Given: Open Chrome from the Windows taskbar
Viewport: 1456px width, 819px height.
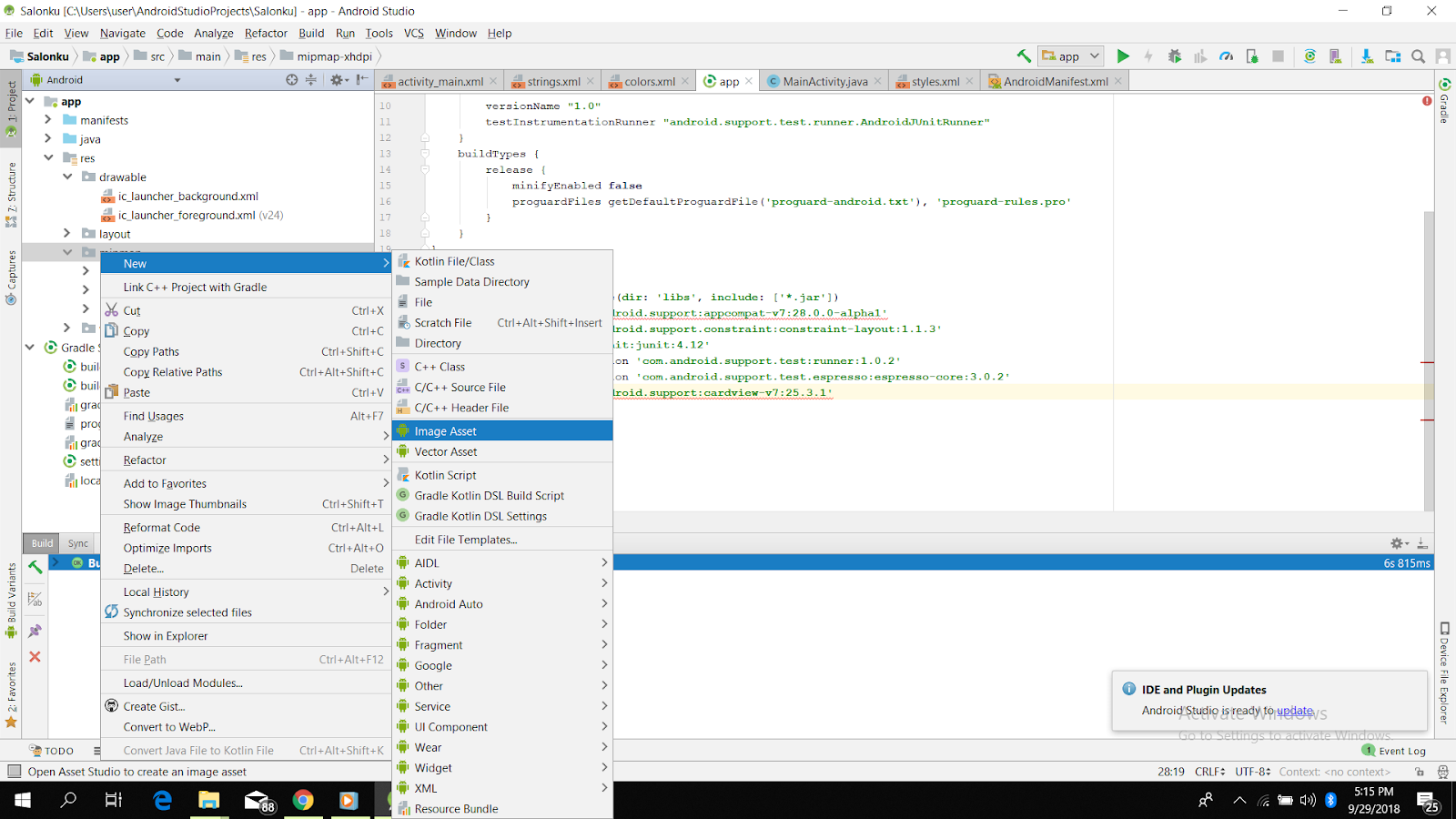Looking at the screenshot, I should pyautogui.click(x=303, y=800).
